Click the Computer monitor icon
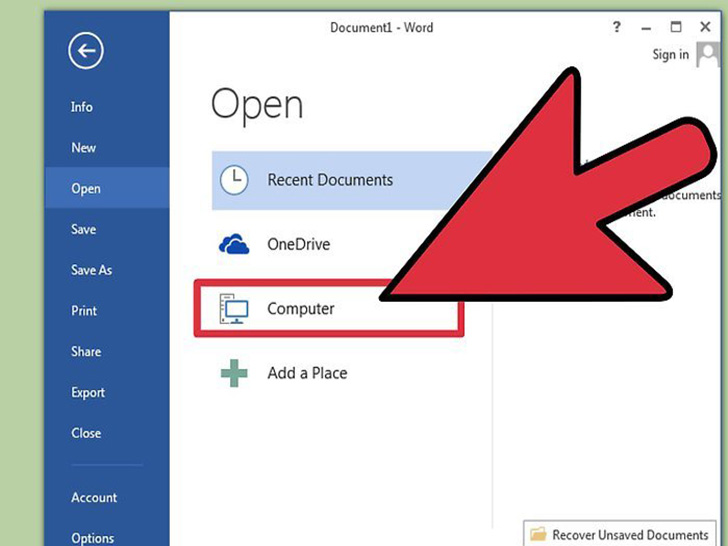Viewport: 728px width, 546px height. click(x=234, y=309)
